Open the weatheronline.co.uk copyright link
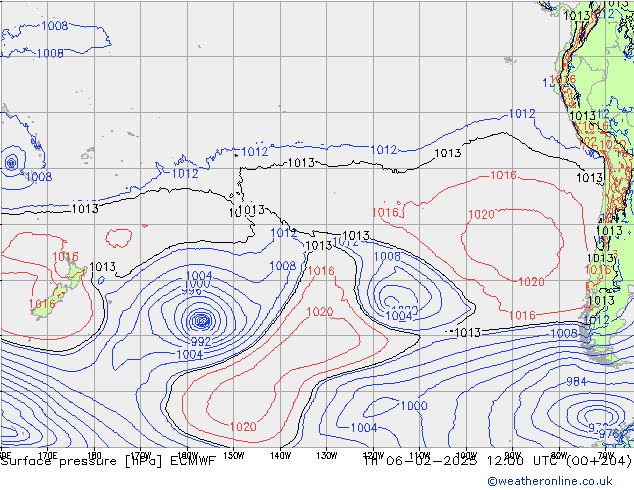 (550, 481)
